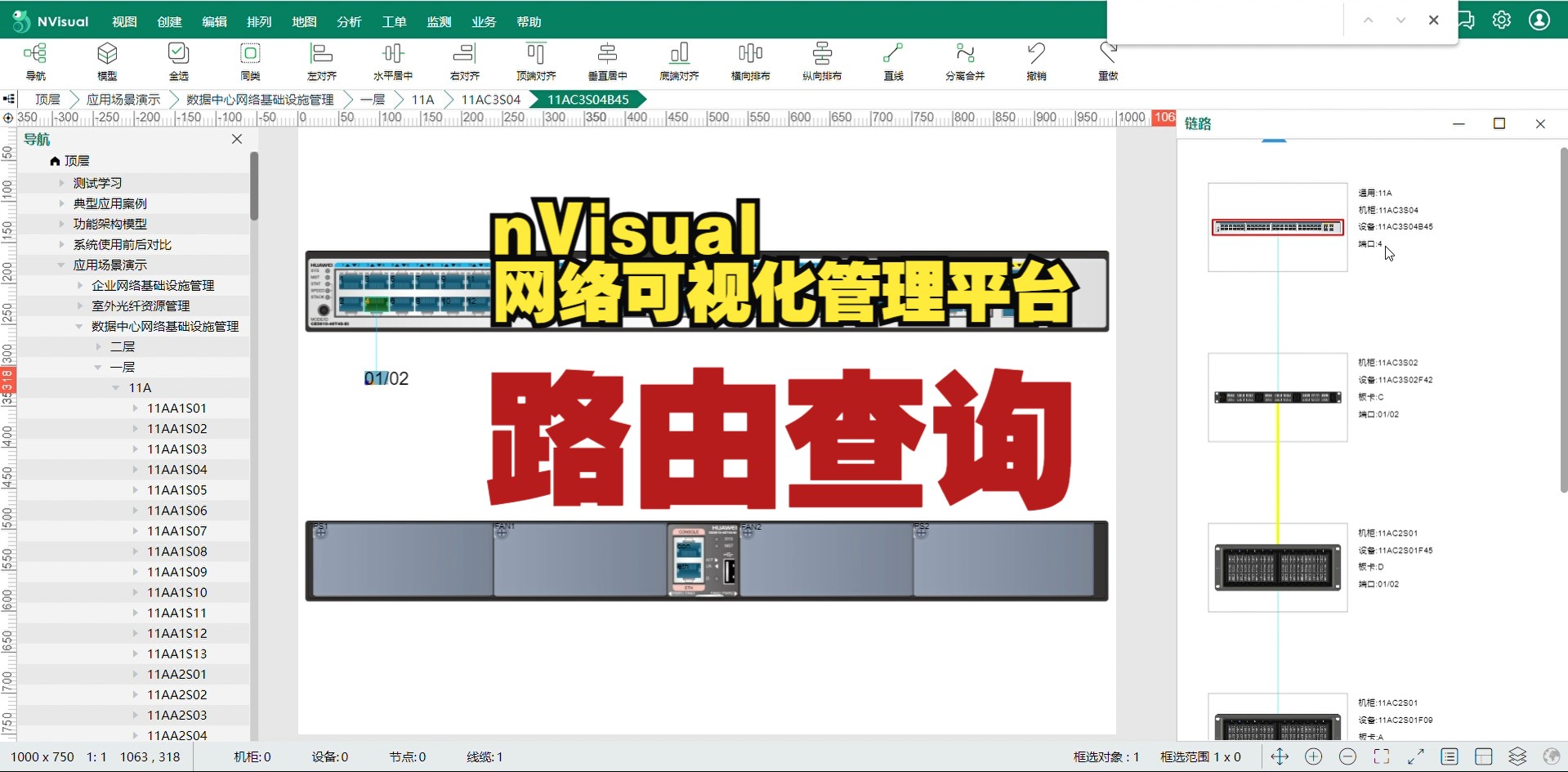Open the layers icon in the status bar
This screenshot has height=772, width=1568.
[1516, 756]
